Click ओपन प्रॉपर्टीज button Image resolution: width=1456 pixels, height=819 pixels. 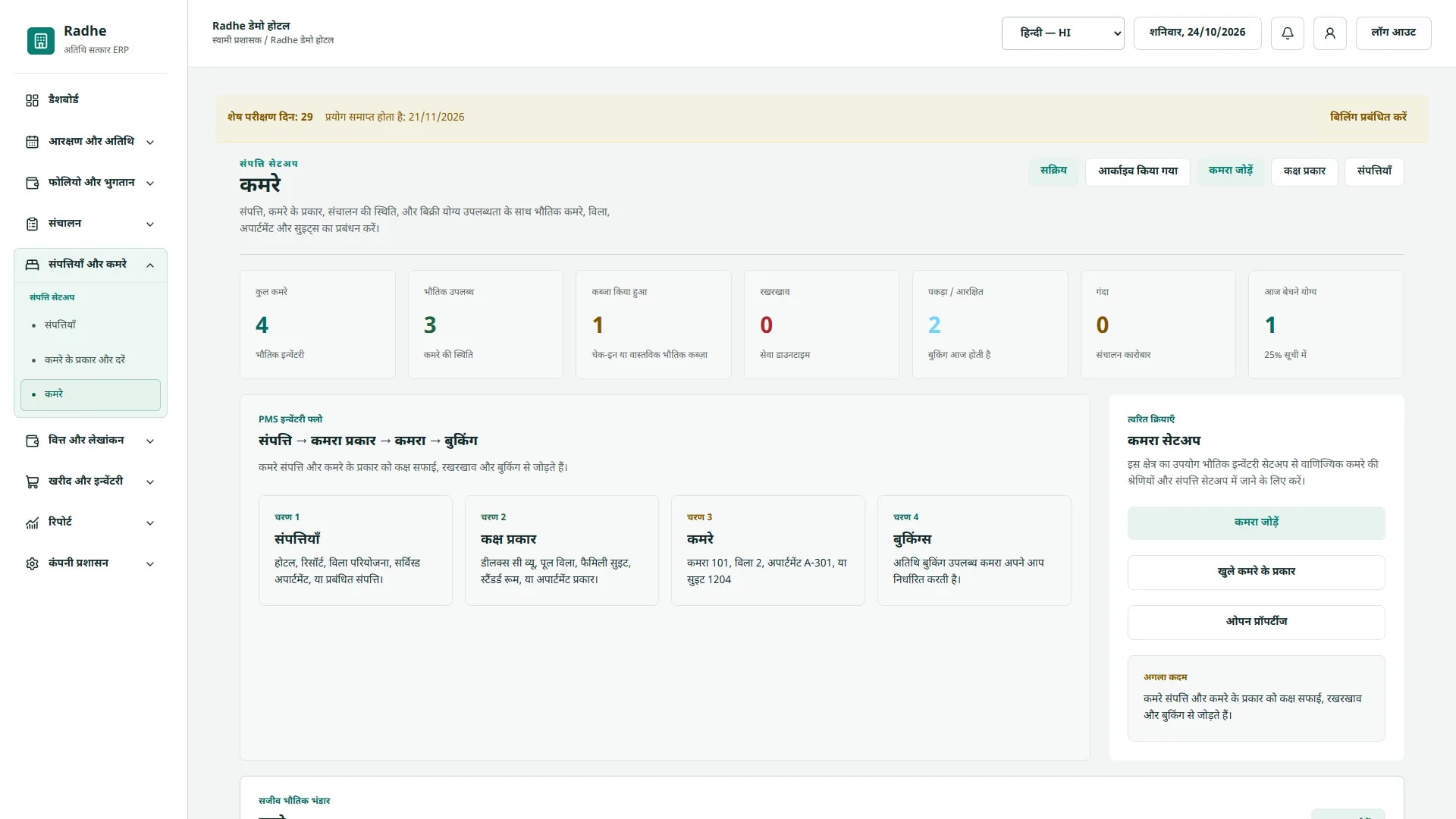[1256, 622]
